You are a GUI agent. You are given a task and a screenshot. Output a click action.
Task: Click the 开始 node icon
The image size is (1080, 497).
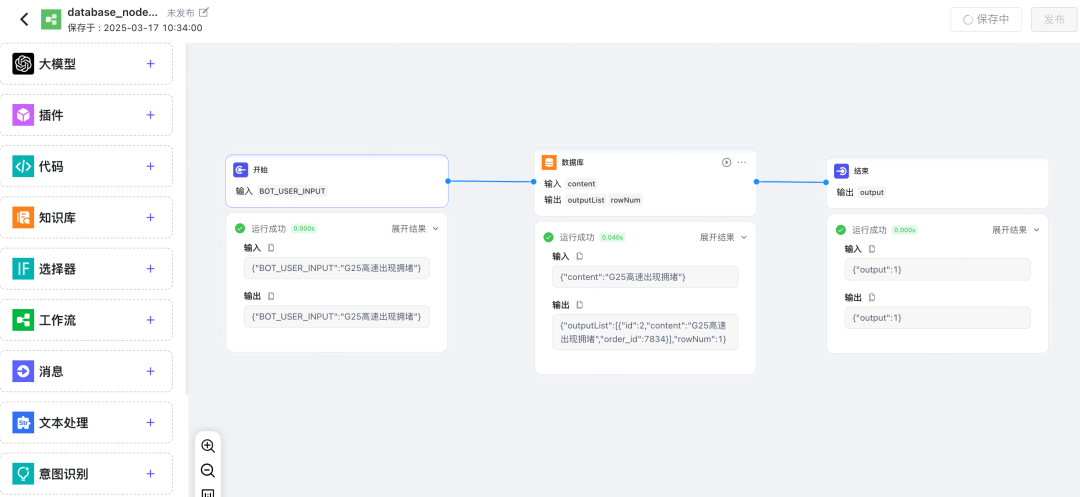240,170
